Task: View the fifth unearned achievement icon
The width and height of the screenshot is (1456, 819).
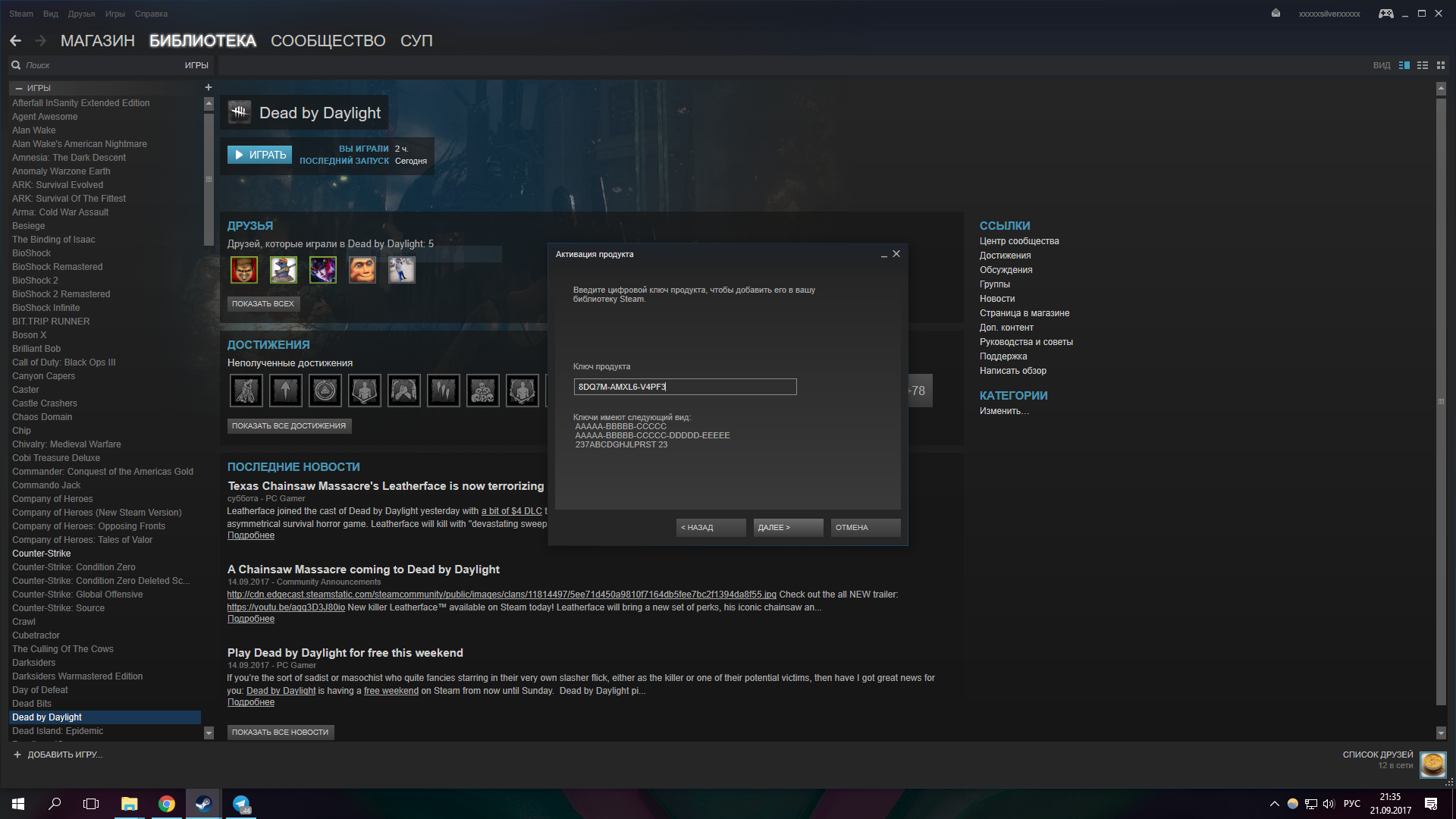Action: pos(404,391)
